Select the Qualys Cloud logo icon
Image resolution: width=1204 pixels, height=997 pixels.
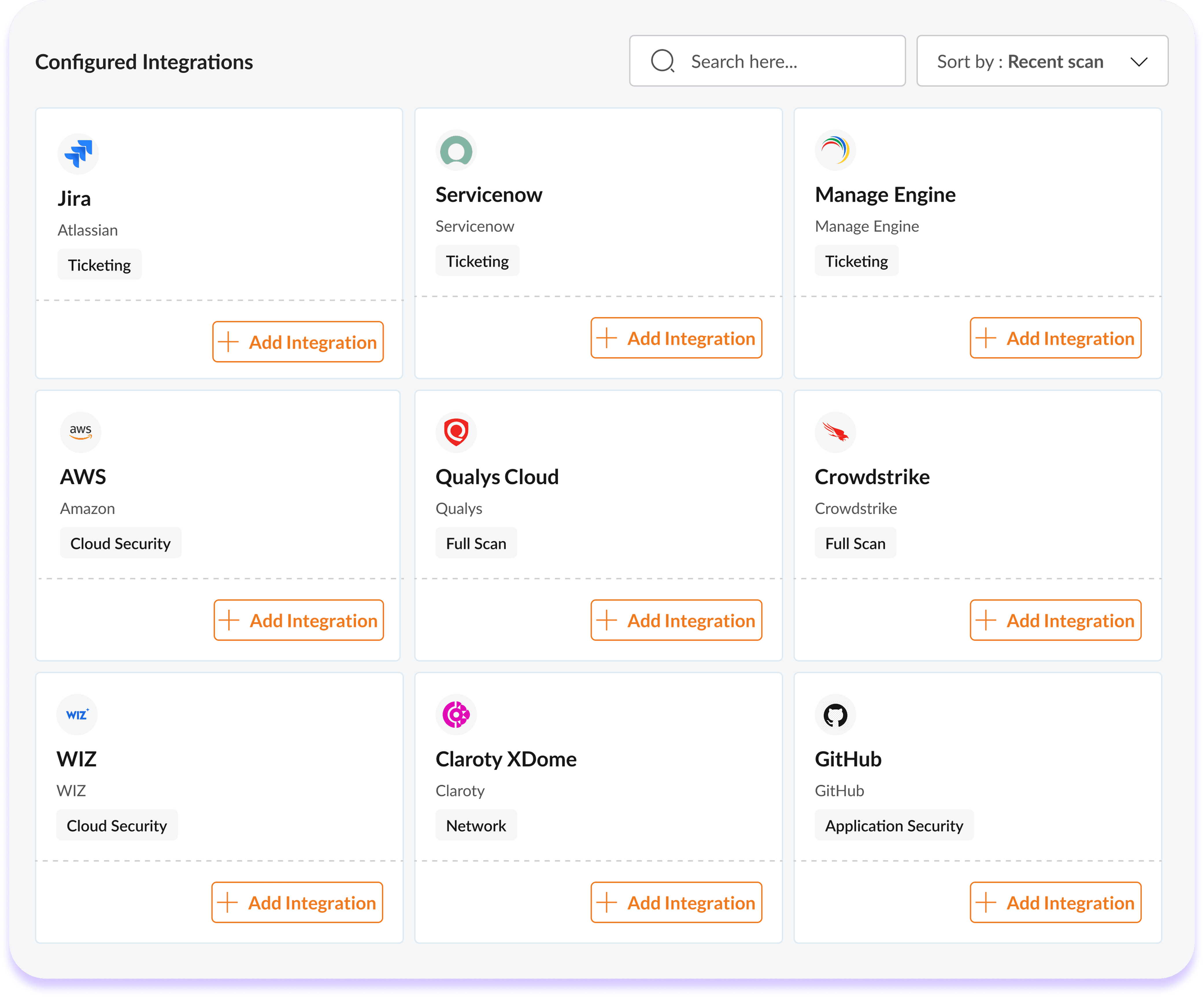coord(456,432)
